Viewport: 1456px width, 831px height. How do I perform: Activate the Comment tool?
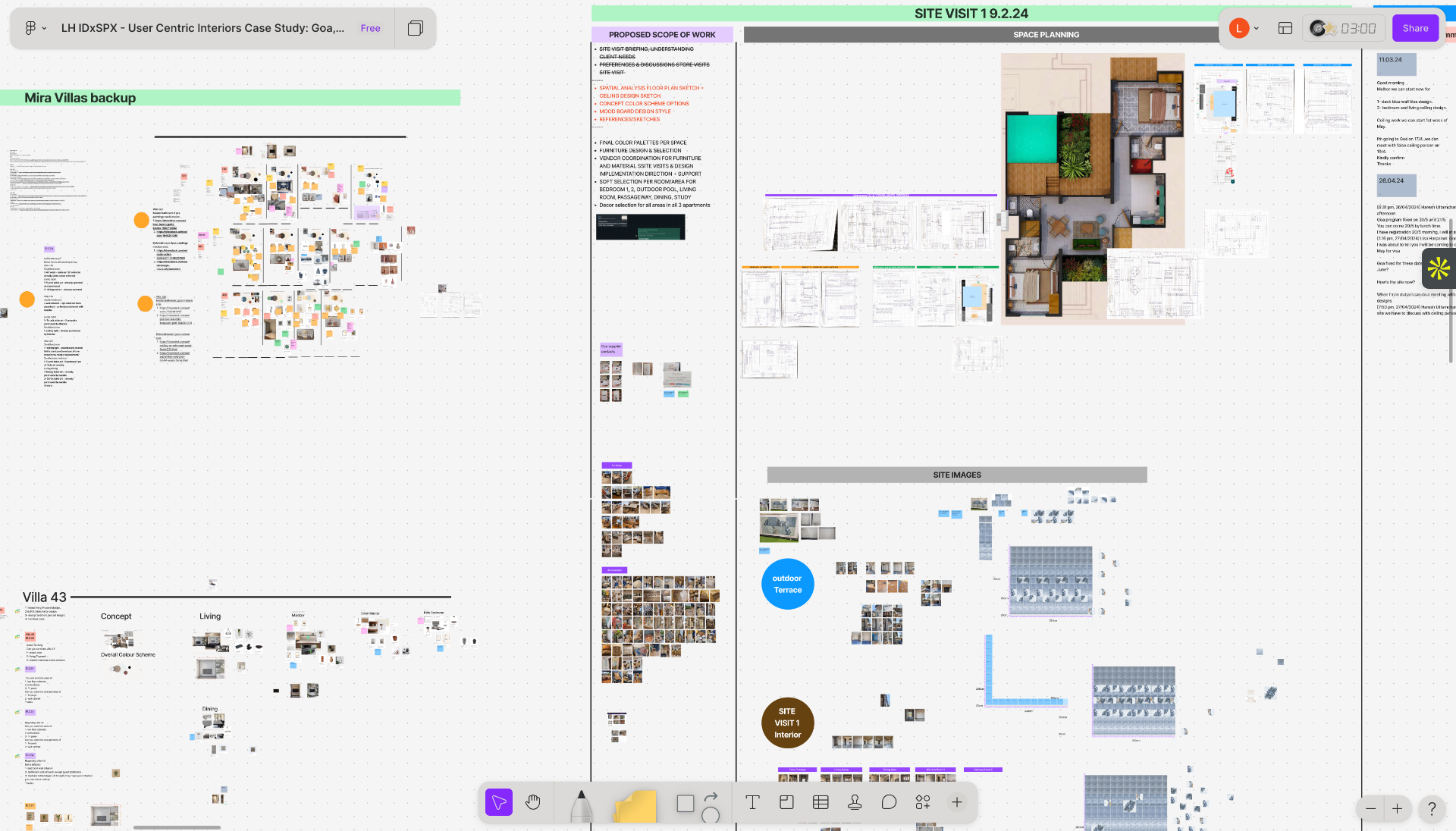point(889,802)
